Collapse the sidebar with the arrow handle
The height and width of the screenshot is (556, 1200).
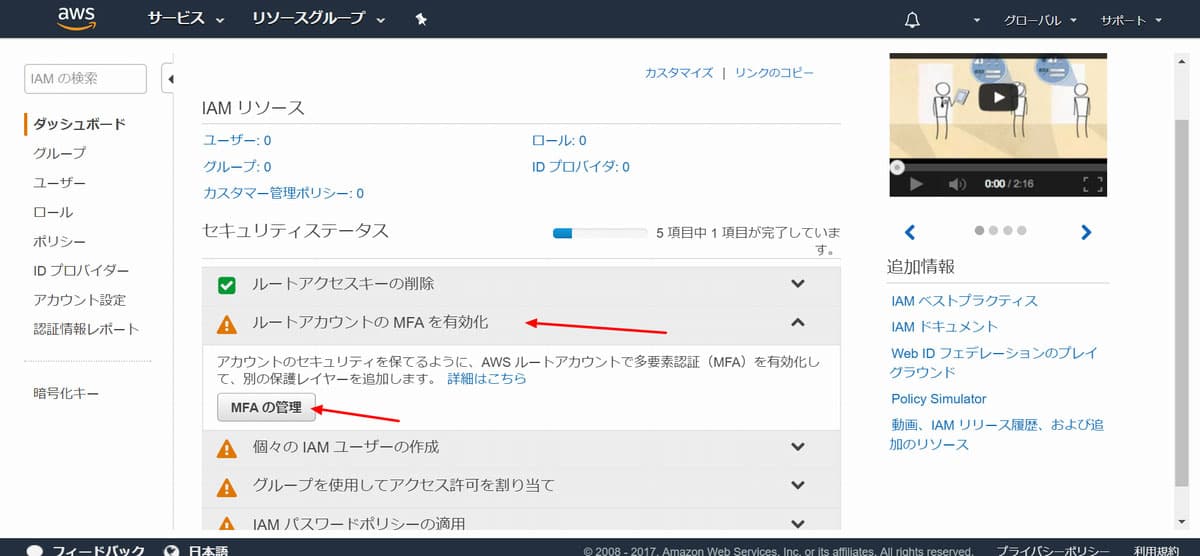pos(168,79)
